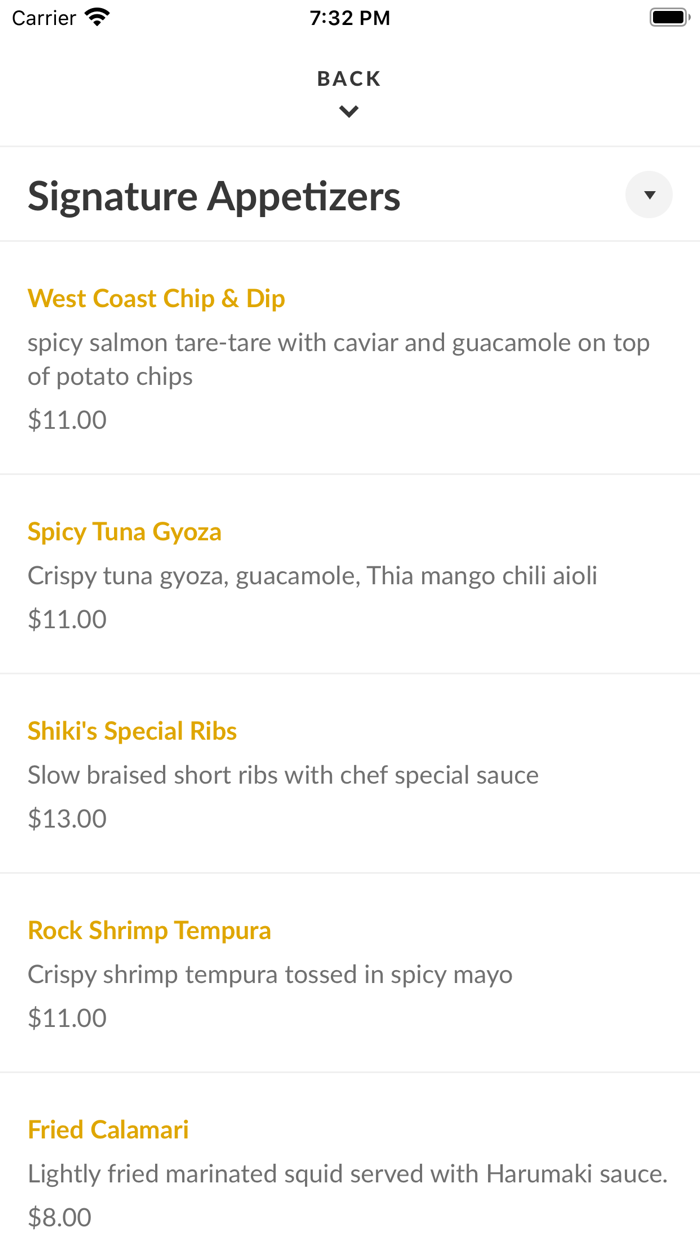Select the Signature Appetizers heading
The image size is (700, 1244).
(x=214, y=196)
